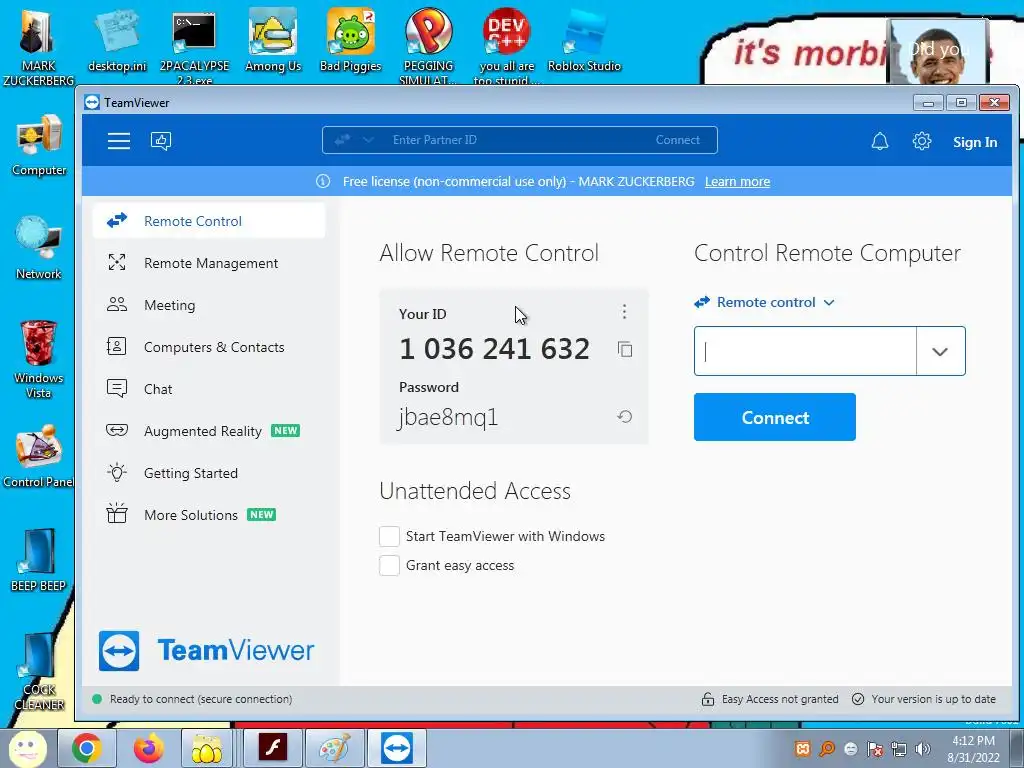
Task: Select the desktop.ini file icon
Action: pos(118,42)
